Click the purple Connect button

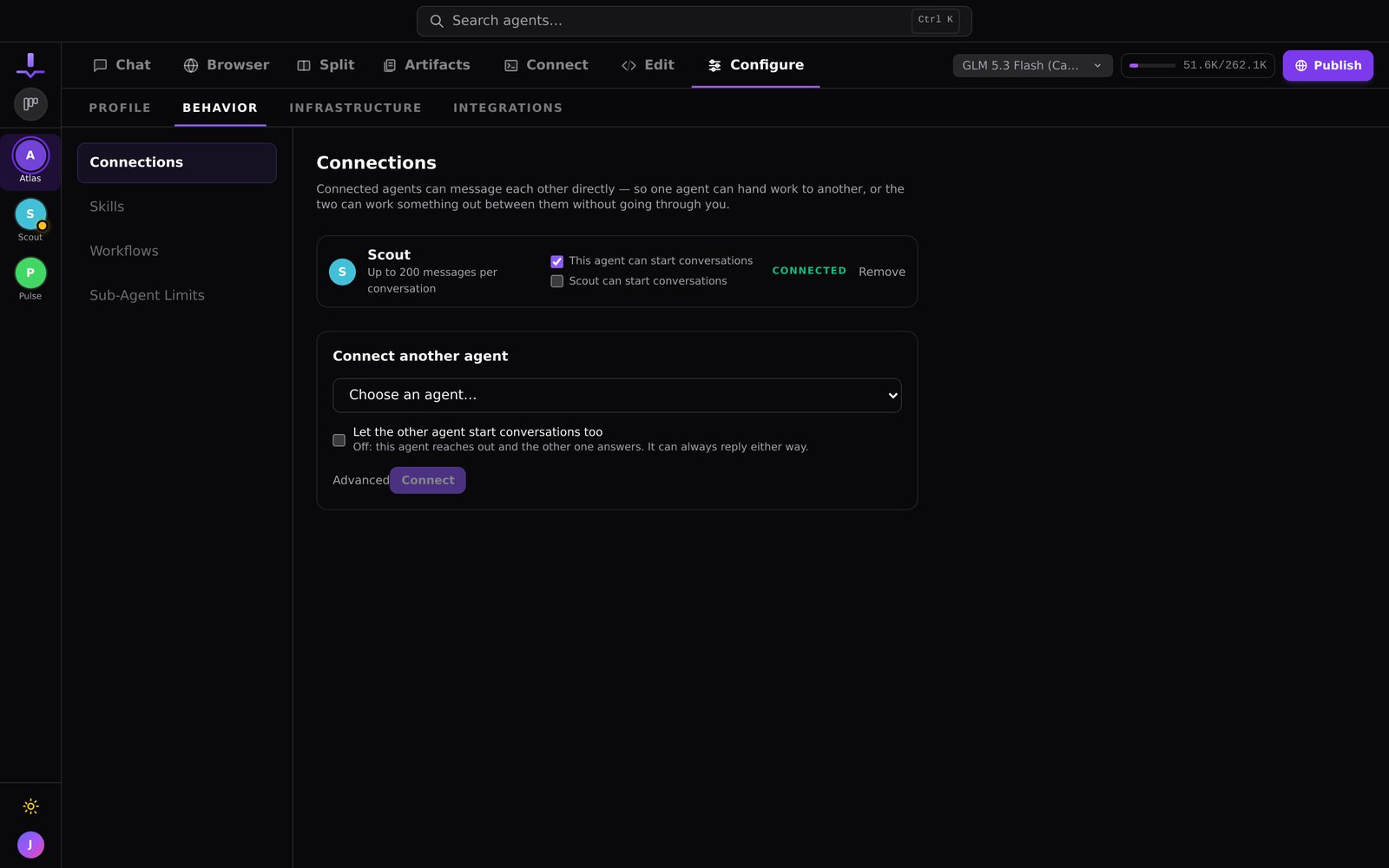[x=428, y=480]
